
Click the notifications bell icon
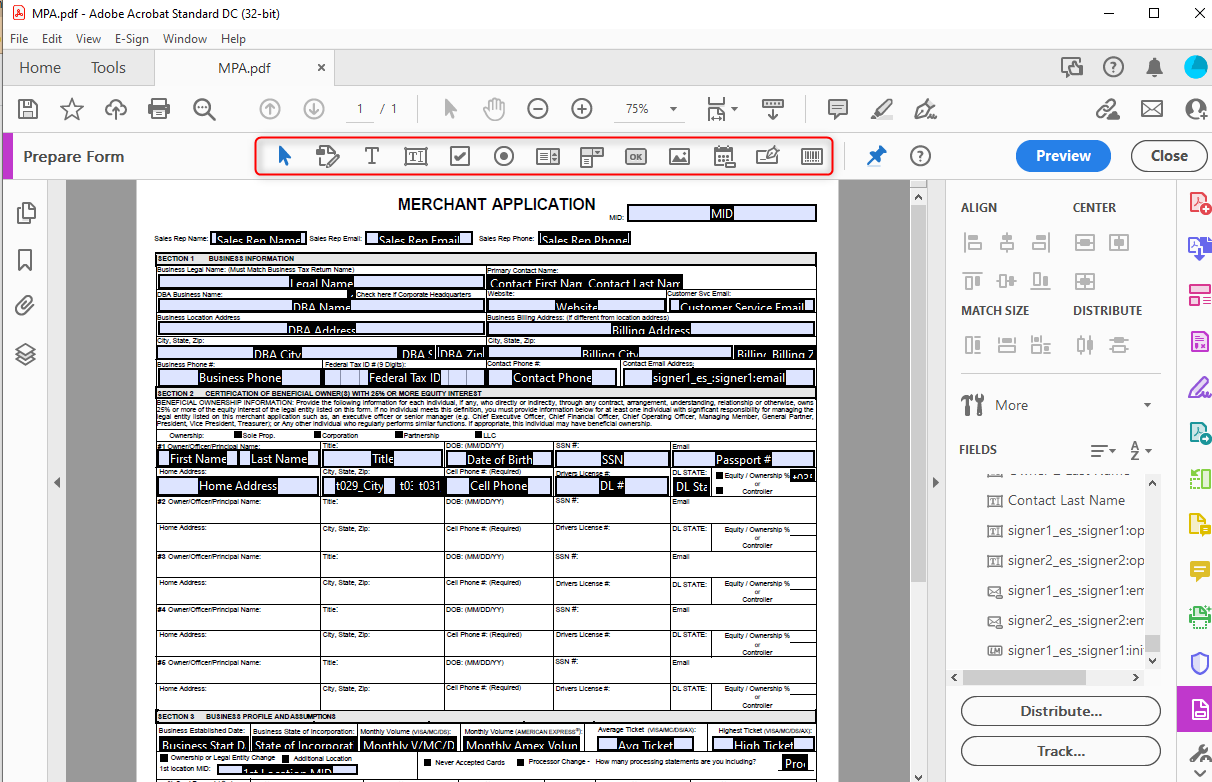coord(1154,67)
